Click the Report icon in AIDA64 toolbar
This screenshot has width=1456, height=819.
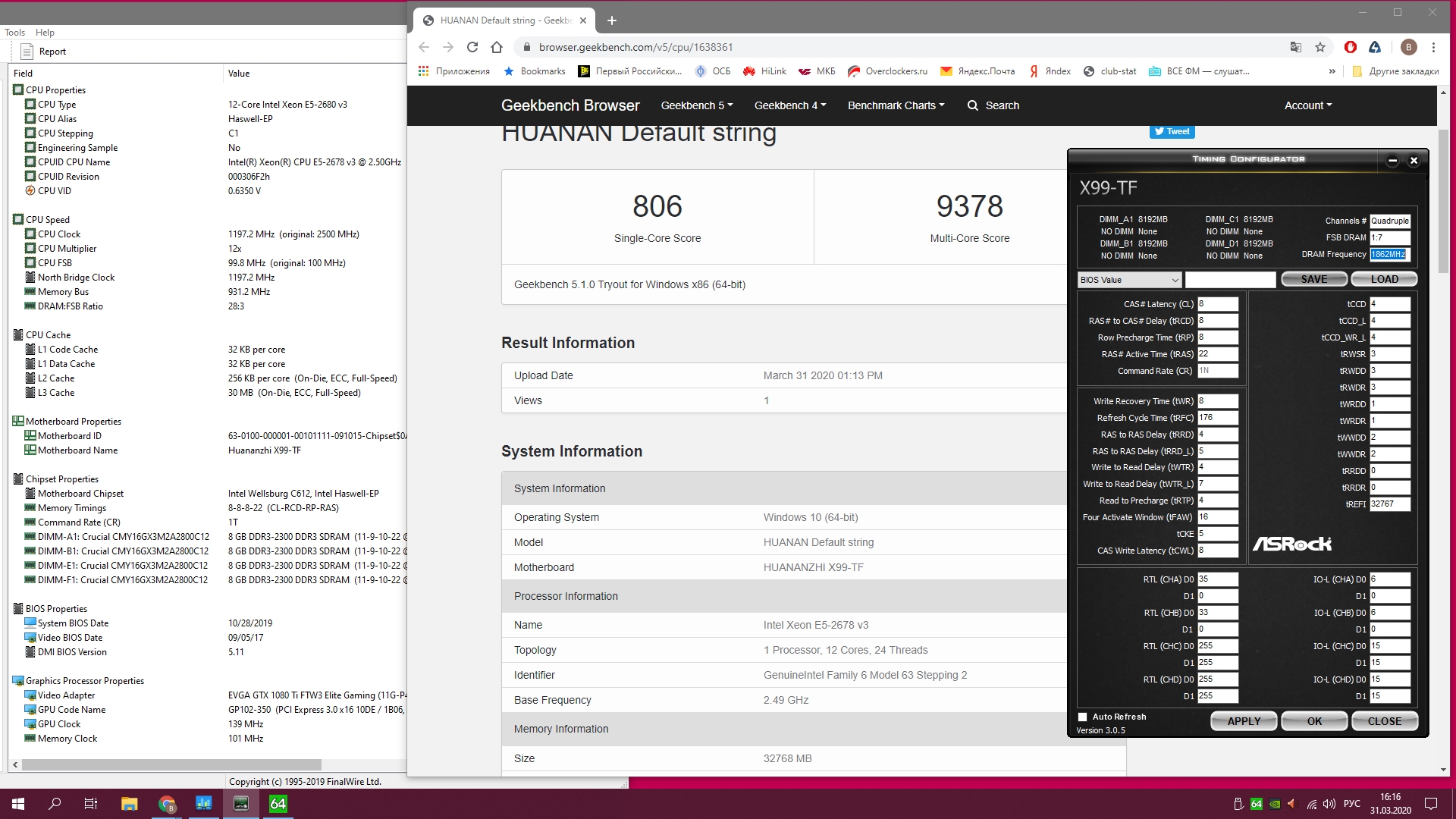[x=27, y=52]
